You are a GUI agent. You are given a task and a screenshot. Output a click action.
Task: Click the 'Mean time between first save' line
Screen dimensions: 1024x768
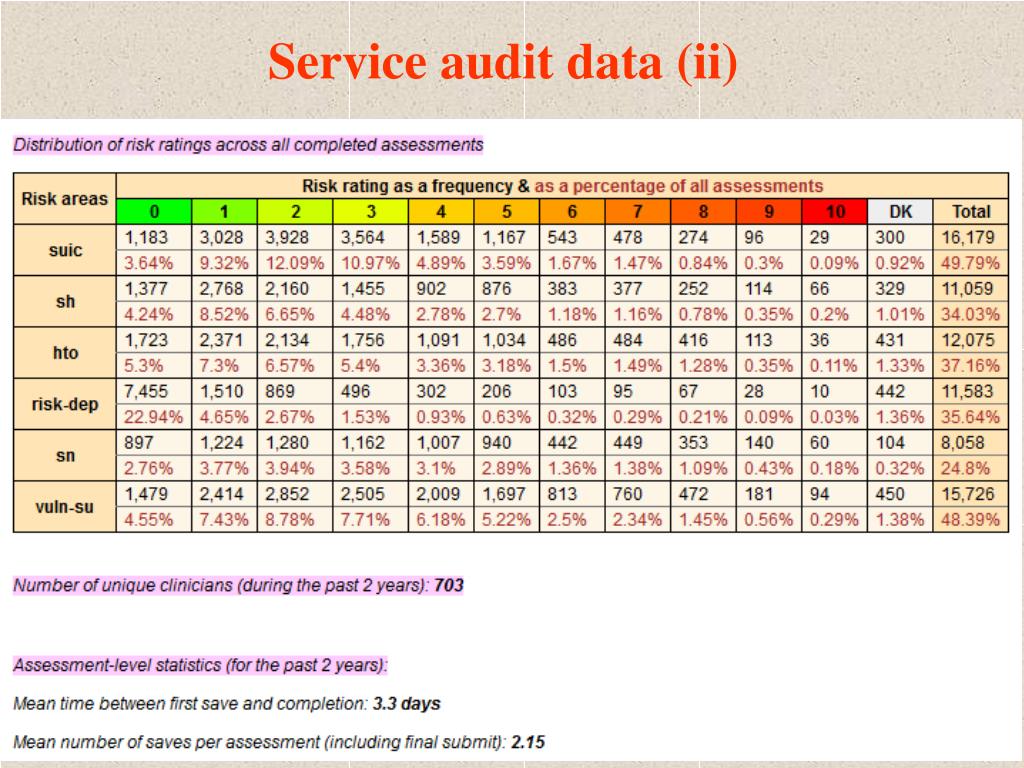[x=227, y=704]
